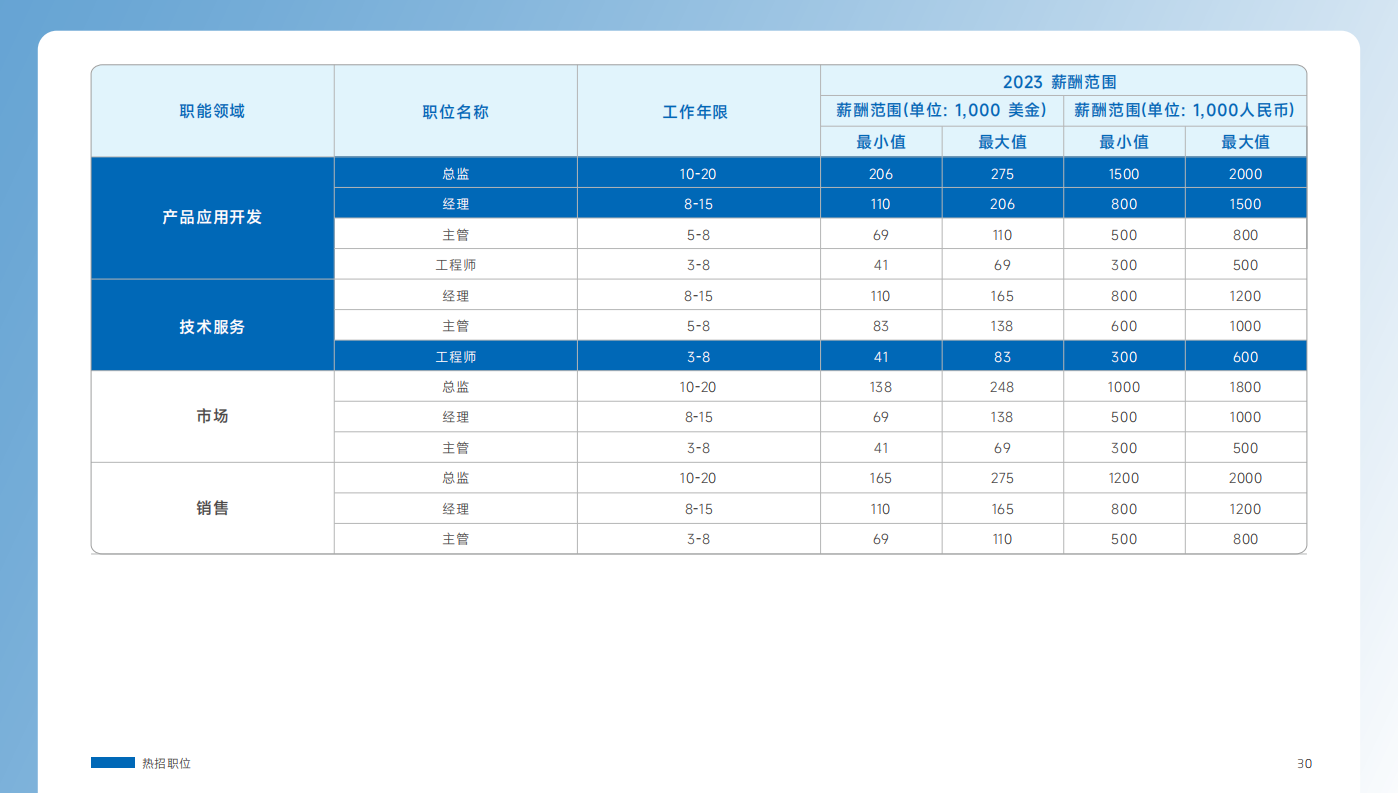
Task: Select 10-20 years for 产品应用开发 总监
Action: coord(699,173)
